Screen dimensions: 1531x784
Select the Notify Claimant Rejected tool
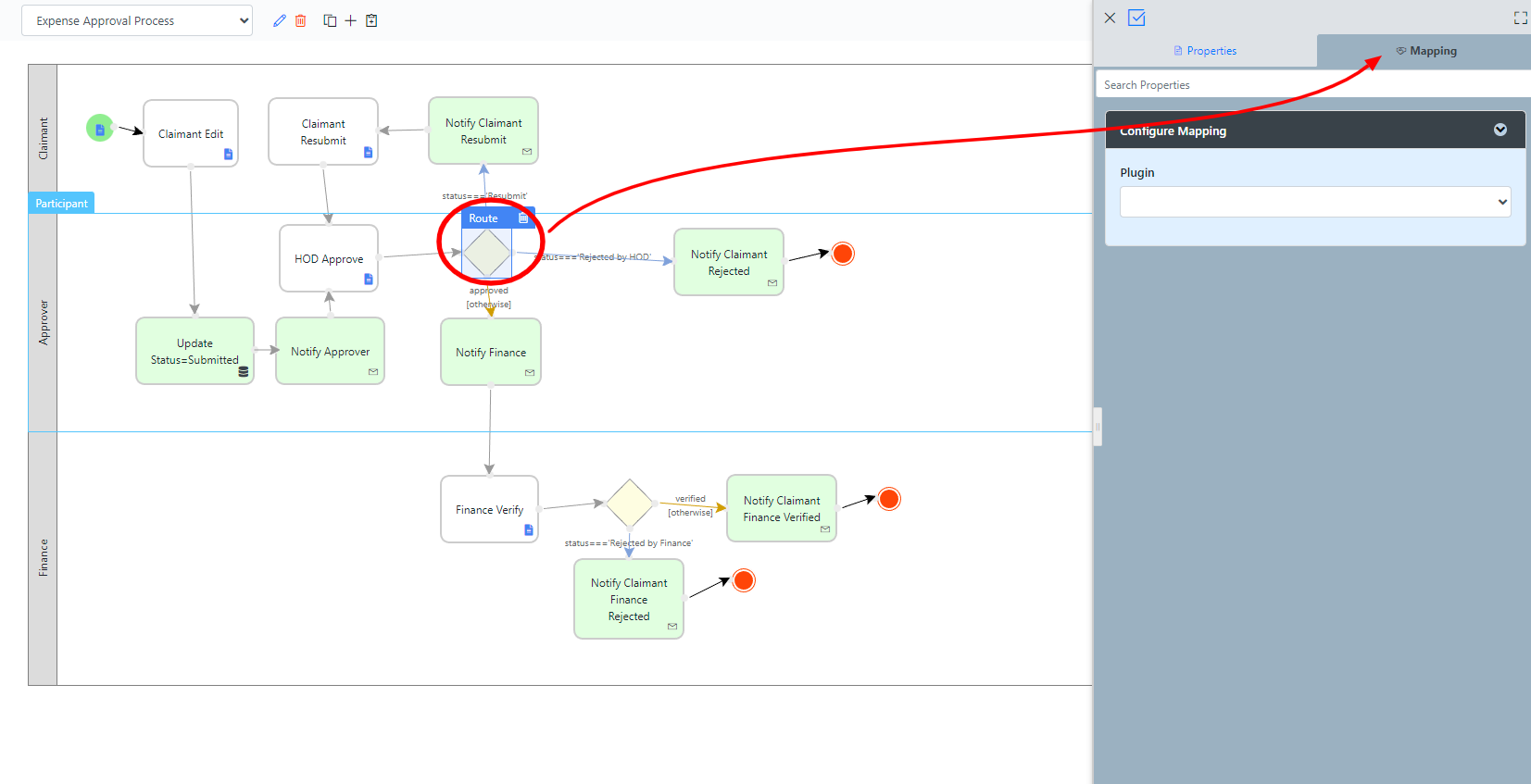click(729, 262)
